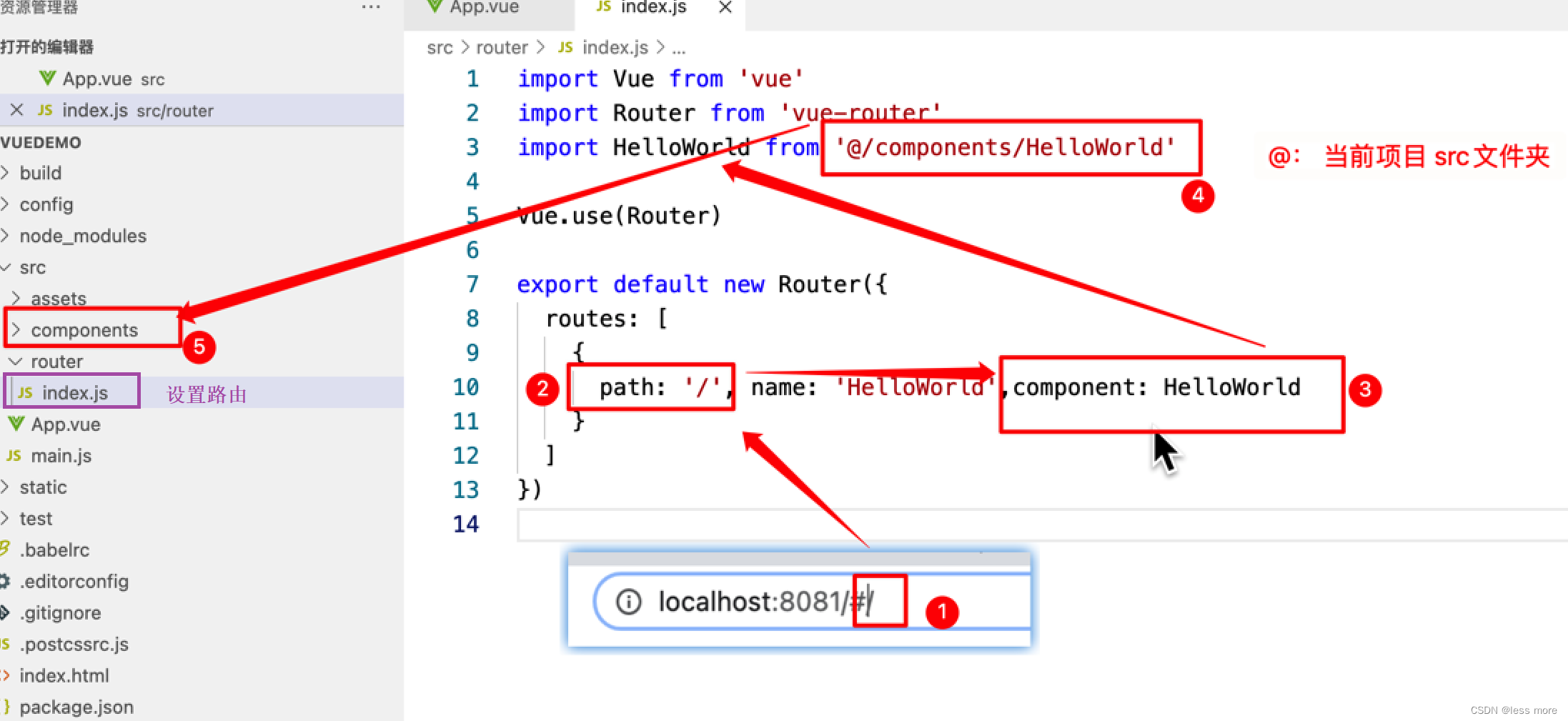Expand the test folder

36,519
